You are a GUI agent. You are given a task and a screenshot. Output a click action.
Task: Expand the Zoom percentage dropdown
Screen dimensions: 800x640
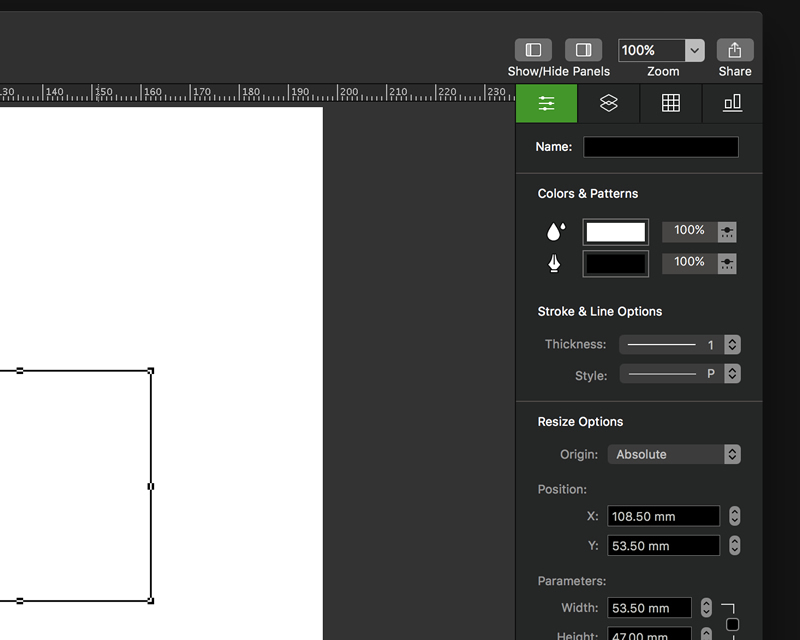coord(694,50)
